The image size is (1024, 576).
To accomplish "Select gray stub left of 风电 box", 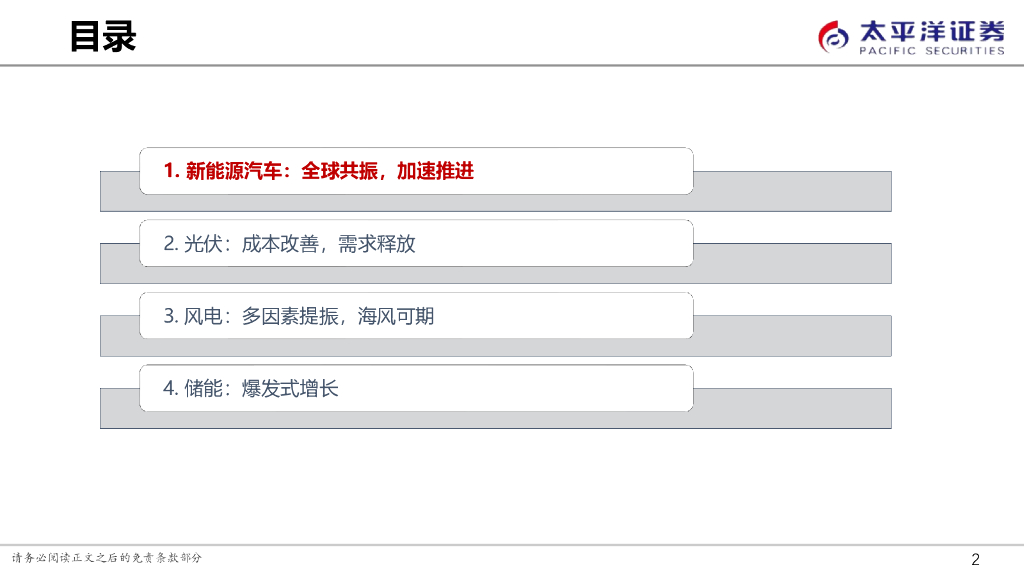I will tap(119, 336).
